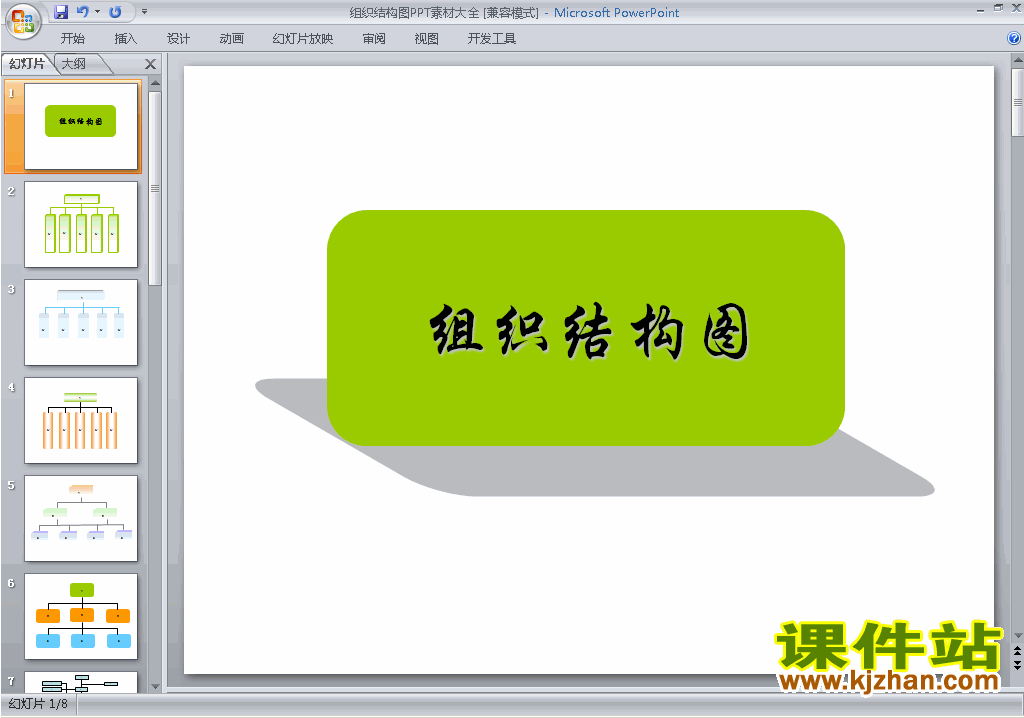
Task: Switch to the 审阅 ribbon tab
Action: pos(374,39)
